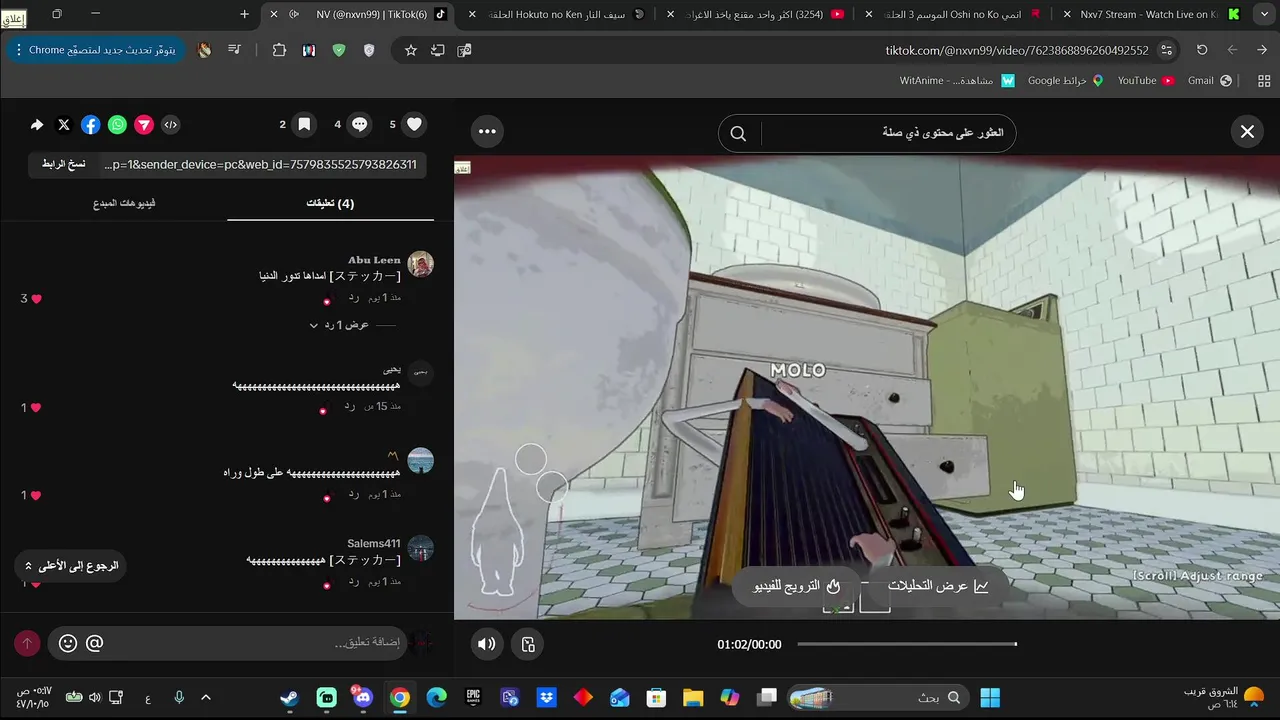Show hidden system tray icons chevron

tap(206, 698)
